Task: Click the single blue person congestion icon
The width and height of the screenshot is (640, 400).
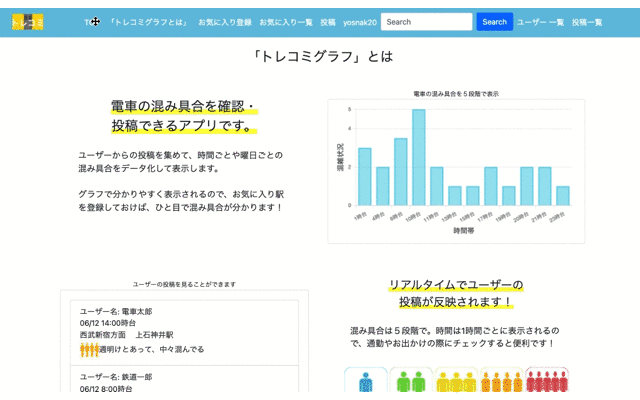Action: click(x=365, y=381)
